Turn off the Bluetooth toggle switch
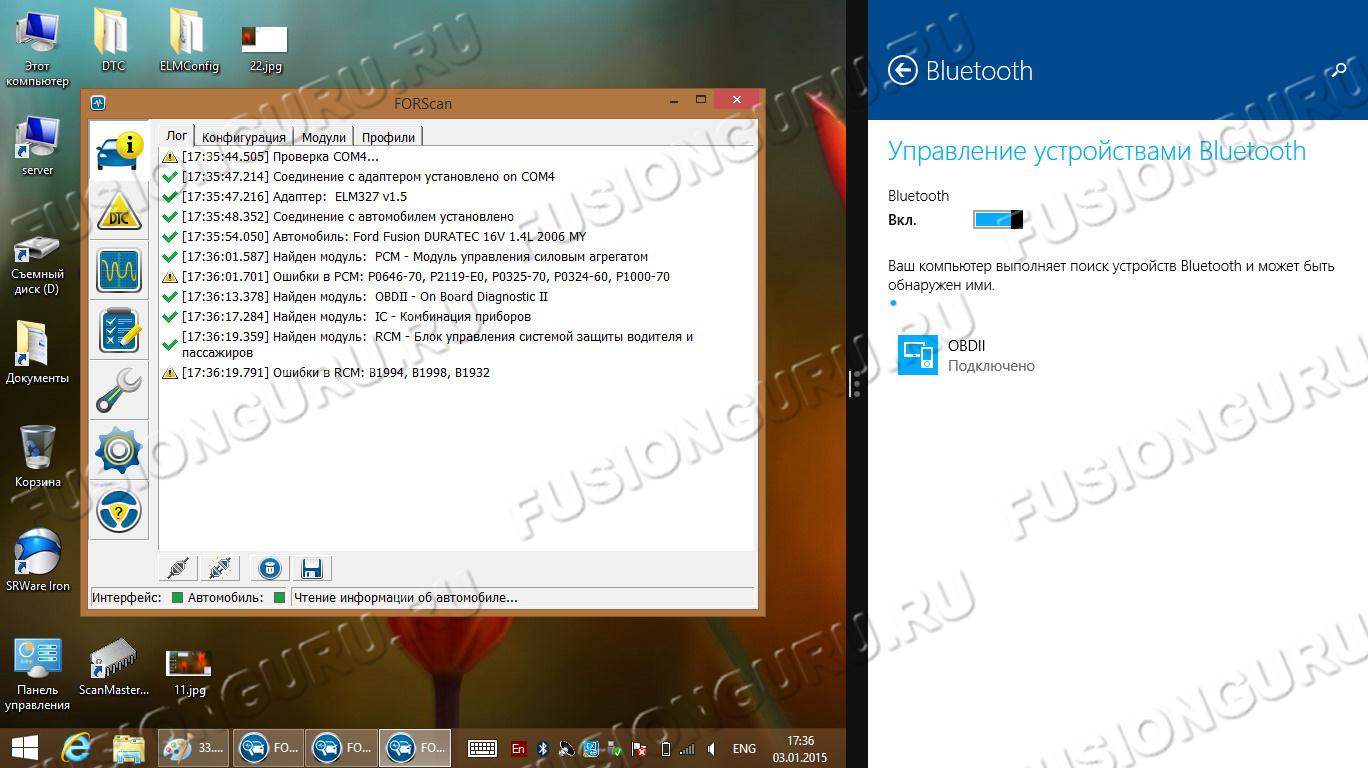Viewport: 1368px width, 768px height. [997, 219]
